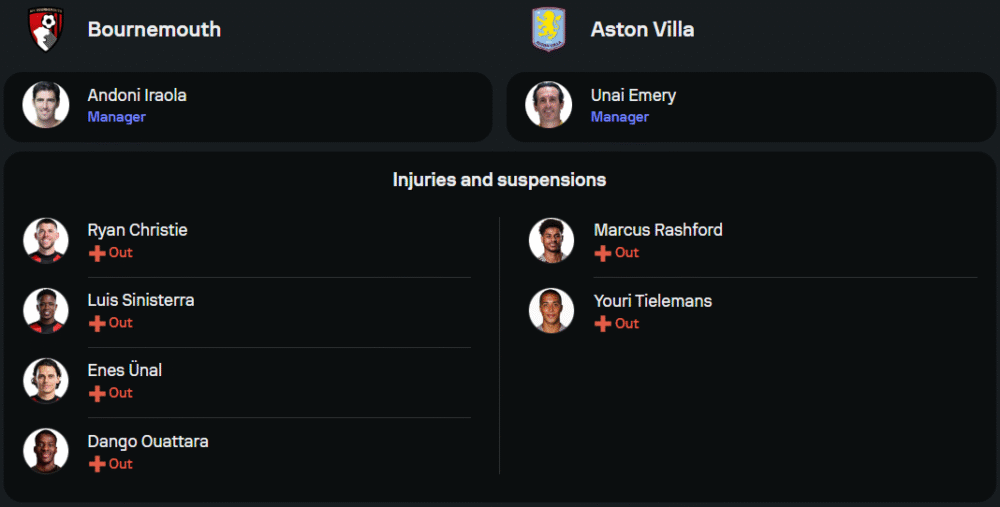Click the injury cross icon under Dango Ouattara
This screenshot has width=1000, height=507.
97,464
